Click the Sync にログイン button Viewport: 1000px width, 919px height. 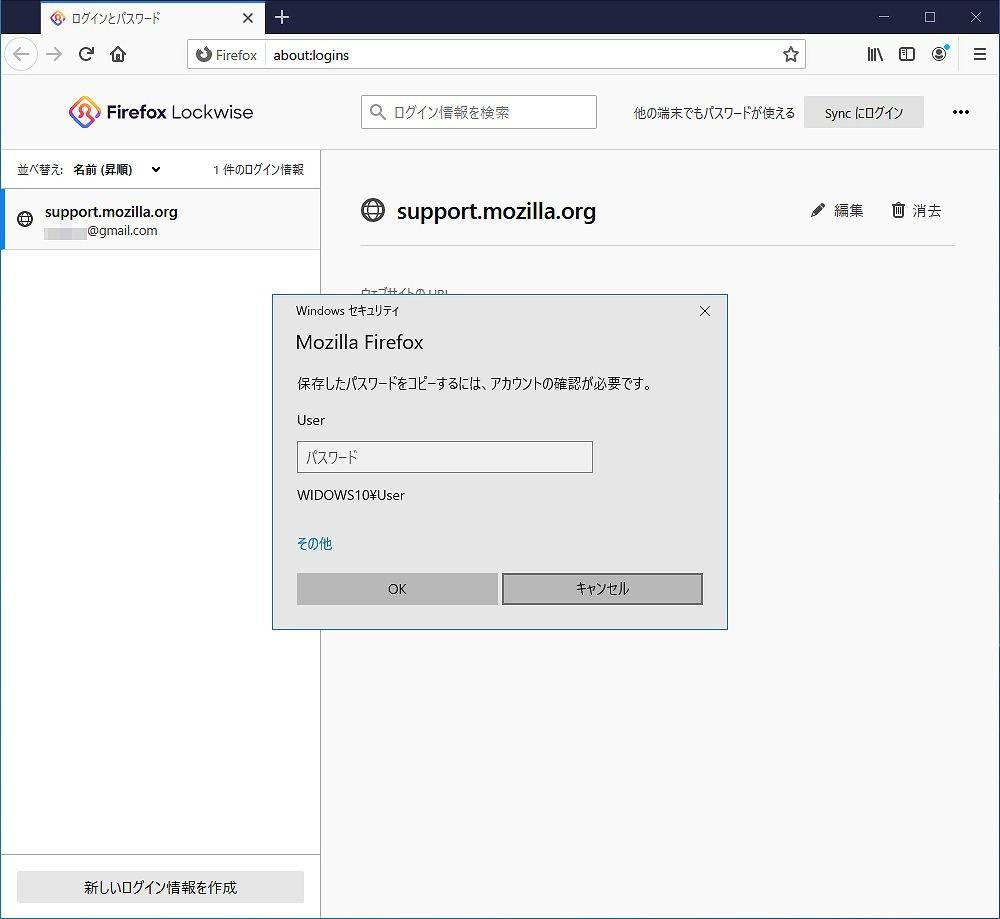tap(864, 112)
